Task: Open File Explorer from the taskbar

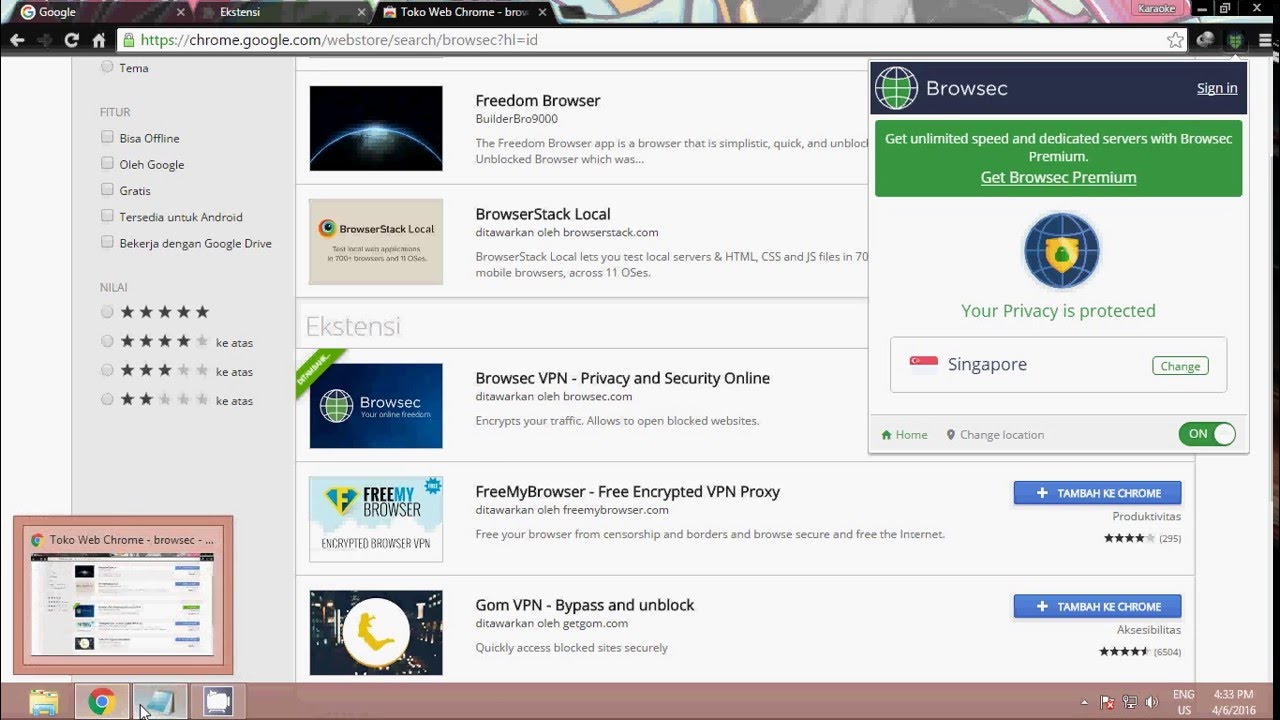Action: [x=44, y=702]
